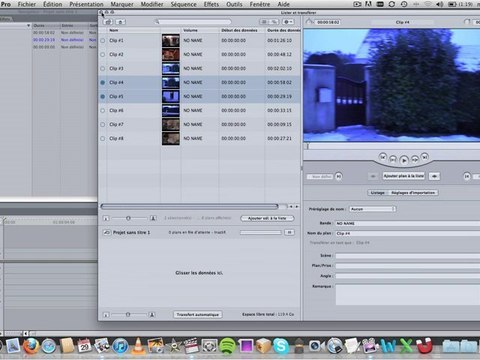Open iTunes from the Dock
The width and height of the screenshot is (480, 360).
(120, 346)
